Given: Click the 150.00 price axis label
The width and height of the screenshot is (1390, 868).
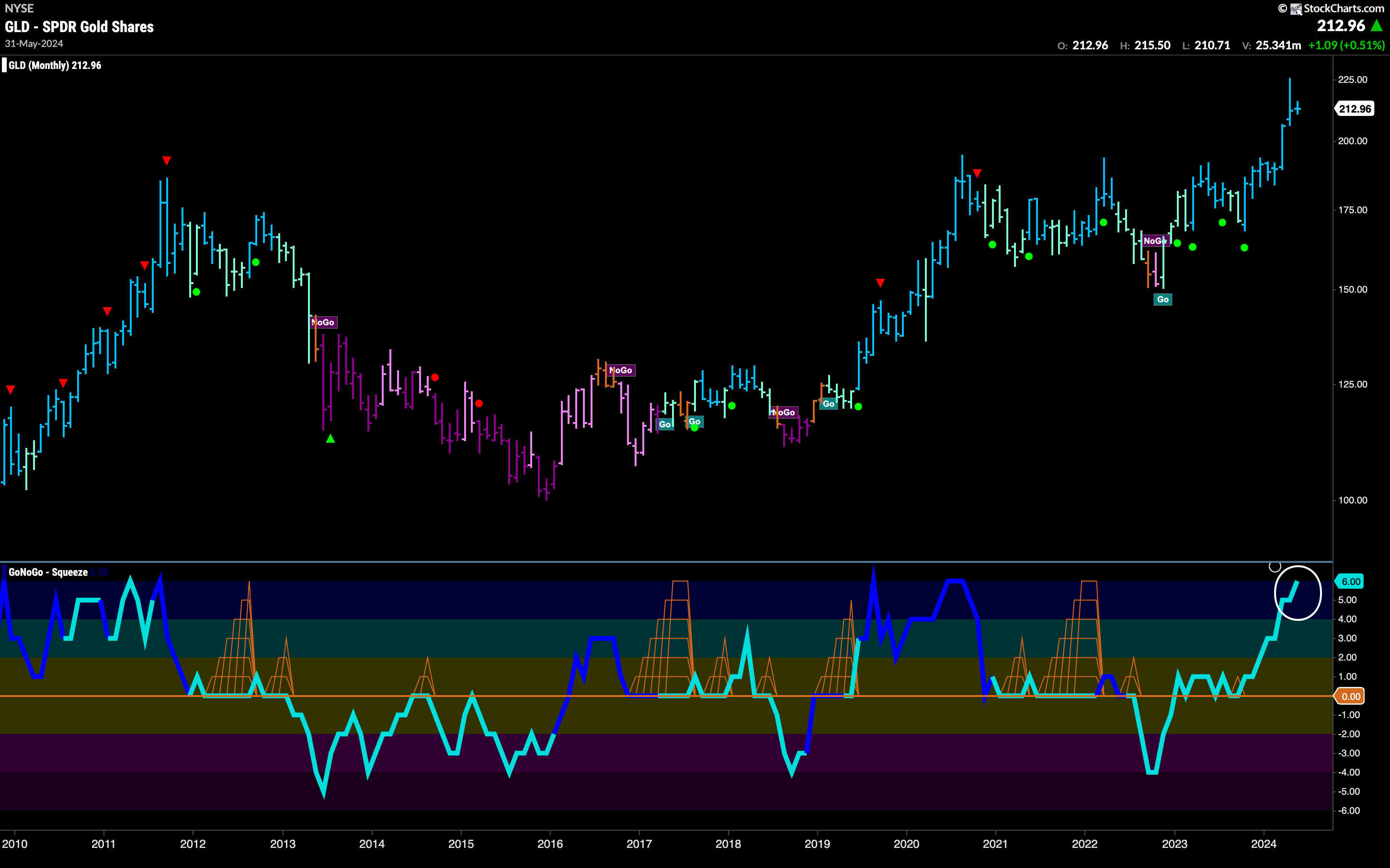Looking at the screenshot, I should tap(1353, 290).
